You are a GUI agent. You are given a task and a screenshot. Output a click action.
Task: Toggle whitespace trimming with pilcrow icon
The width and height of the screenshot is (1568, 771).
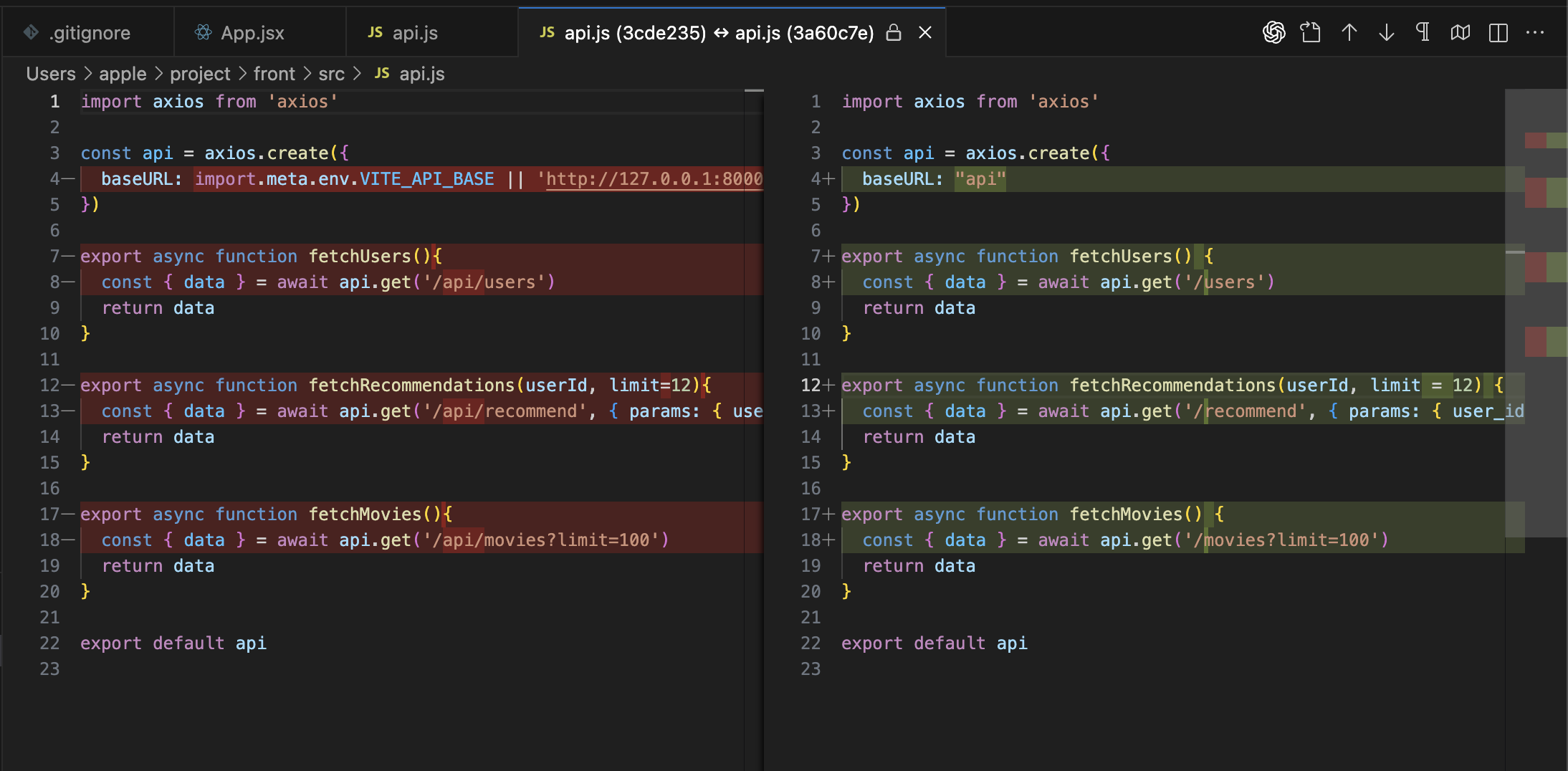coord(1423,32)
